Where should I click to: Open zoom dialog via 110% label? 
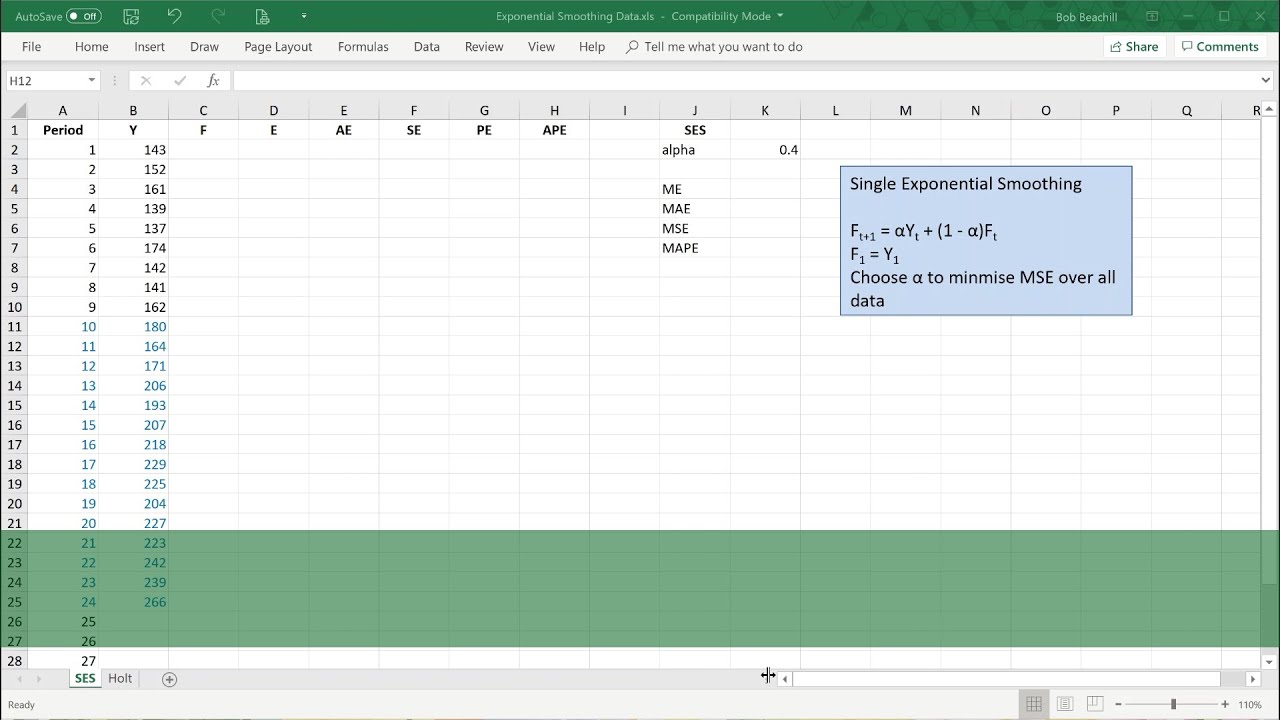pos(1250,704)
